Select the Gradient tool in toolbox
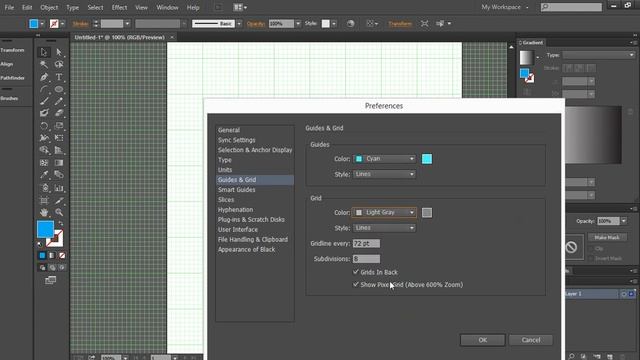The width and height of the screenshot is (640, 360). [59, 163]
